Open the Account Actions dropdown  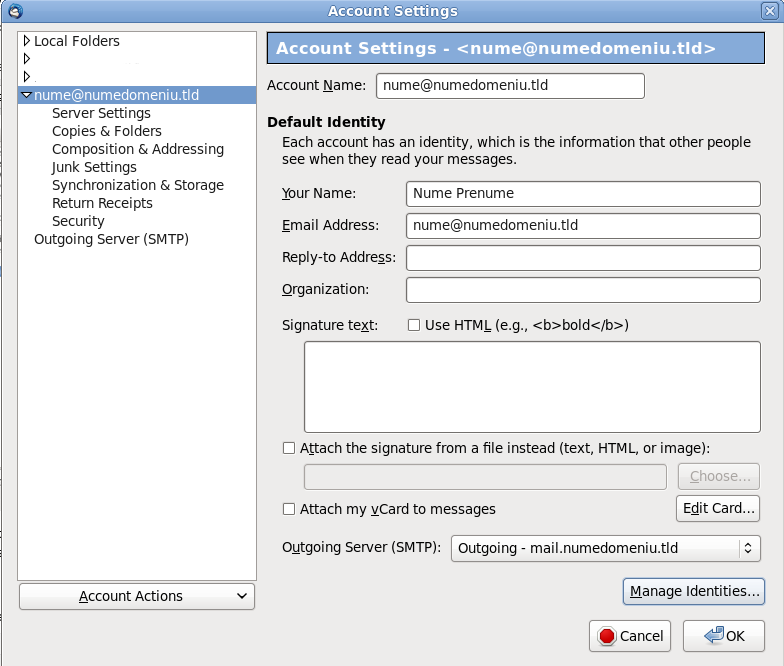pos(137,596)
